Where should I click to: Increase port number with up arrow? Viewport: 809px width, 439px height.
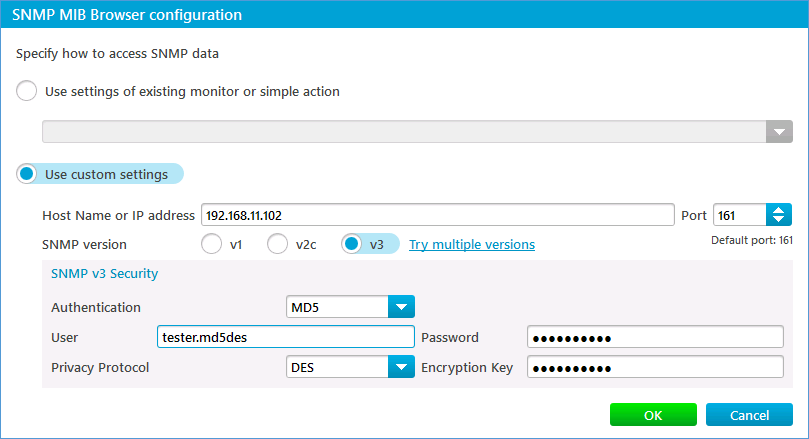coord(779,209)
